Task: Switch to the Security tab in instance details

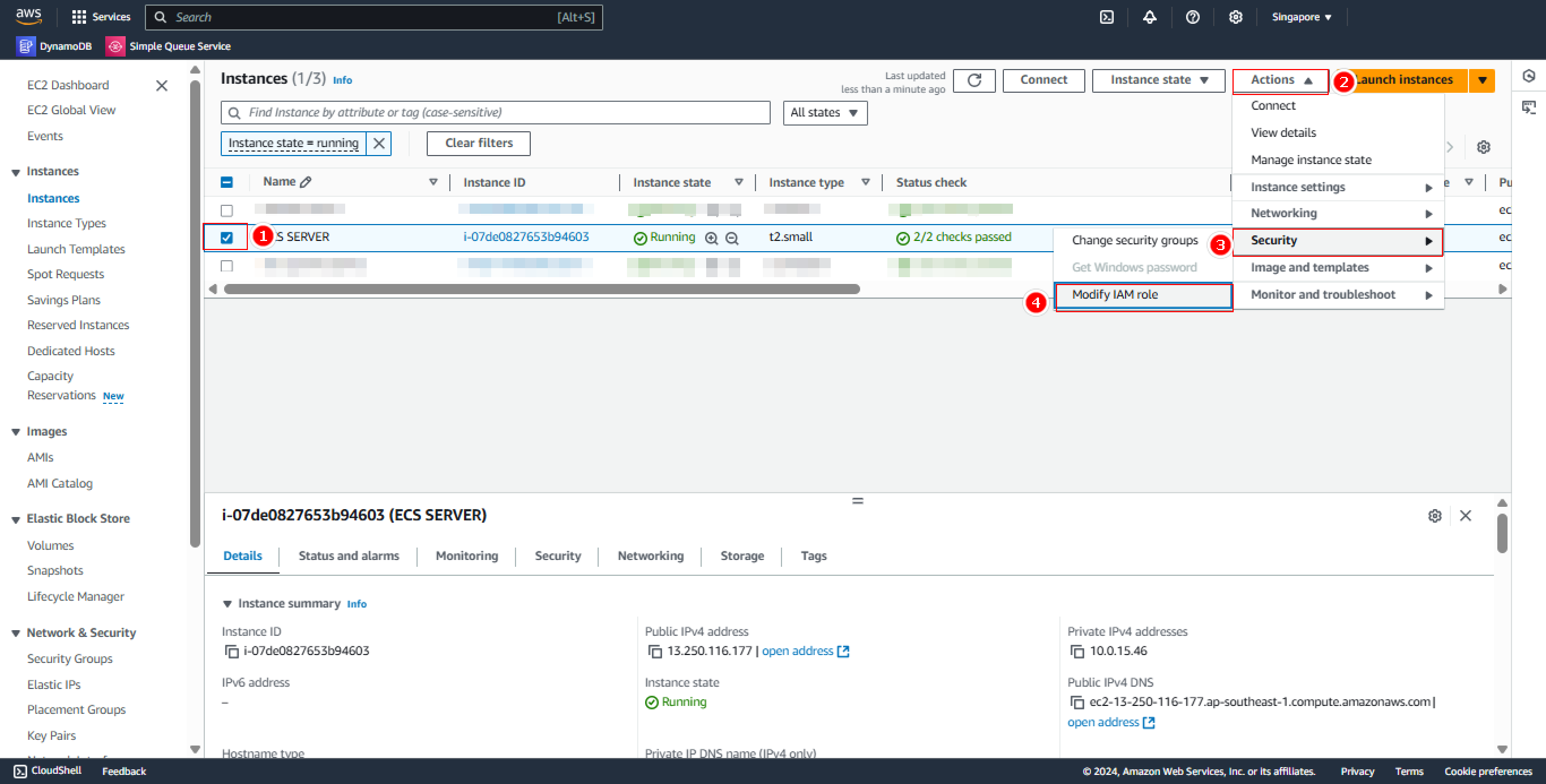Action: pos(556,556)
